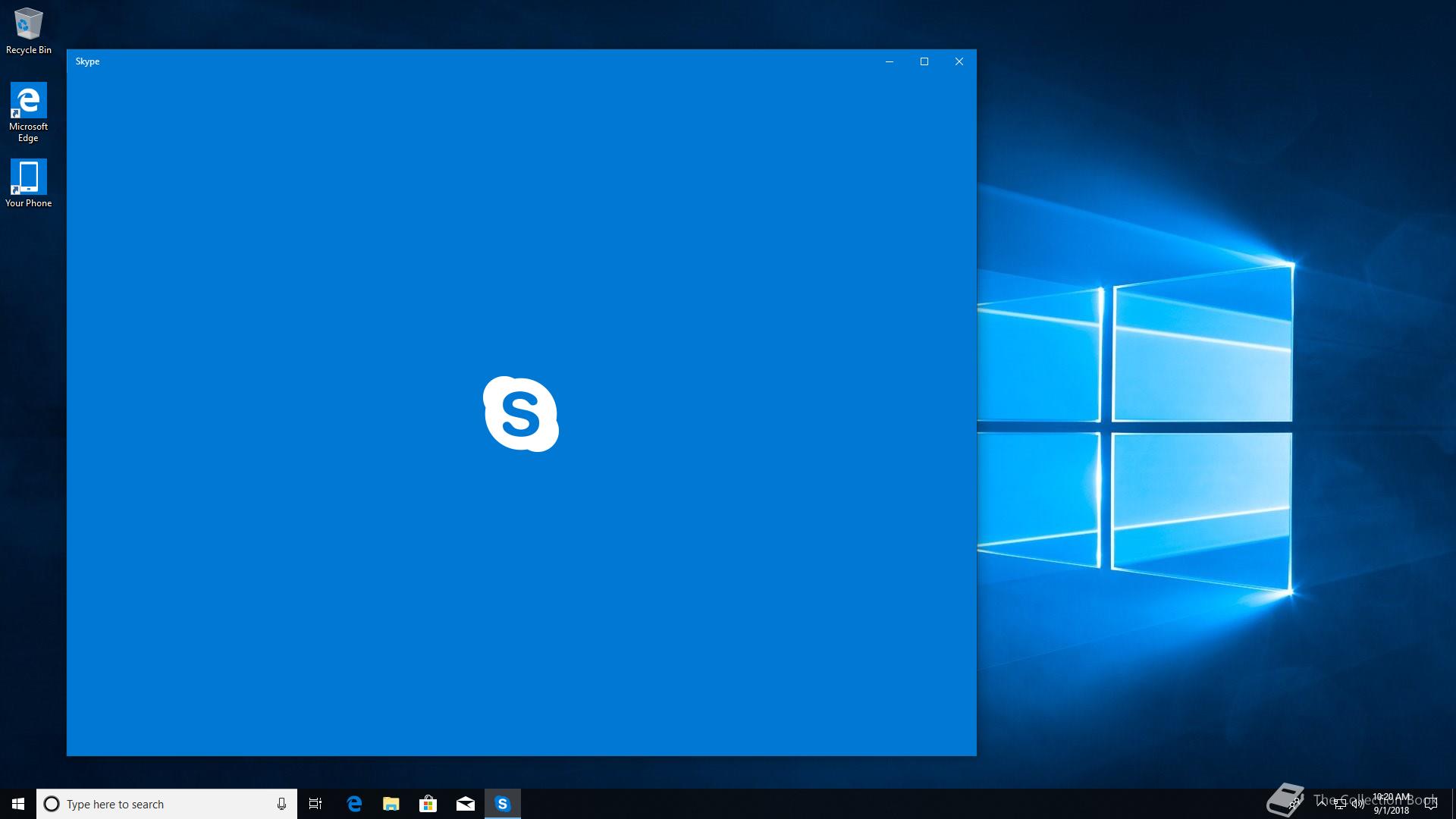Open File Explorer from the taskbar
This screenshot has width=1456, height=819.
[391, 804]
